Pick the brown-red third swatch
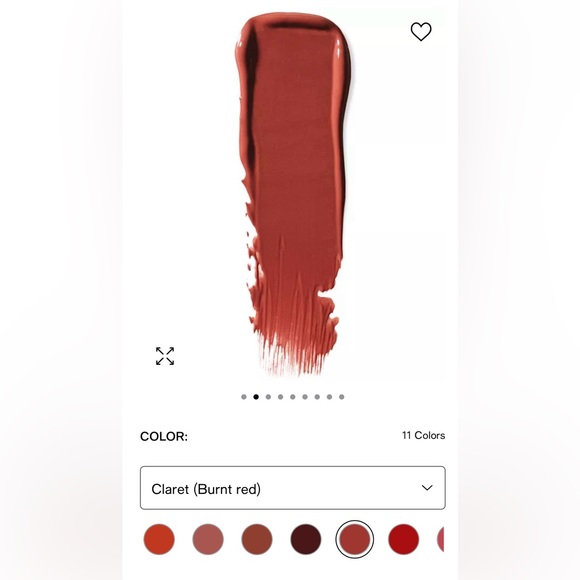Screen dimensions: 580x580 click(257, 539)
